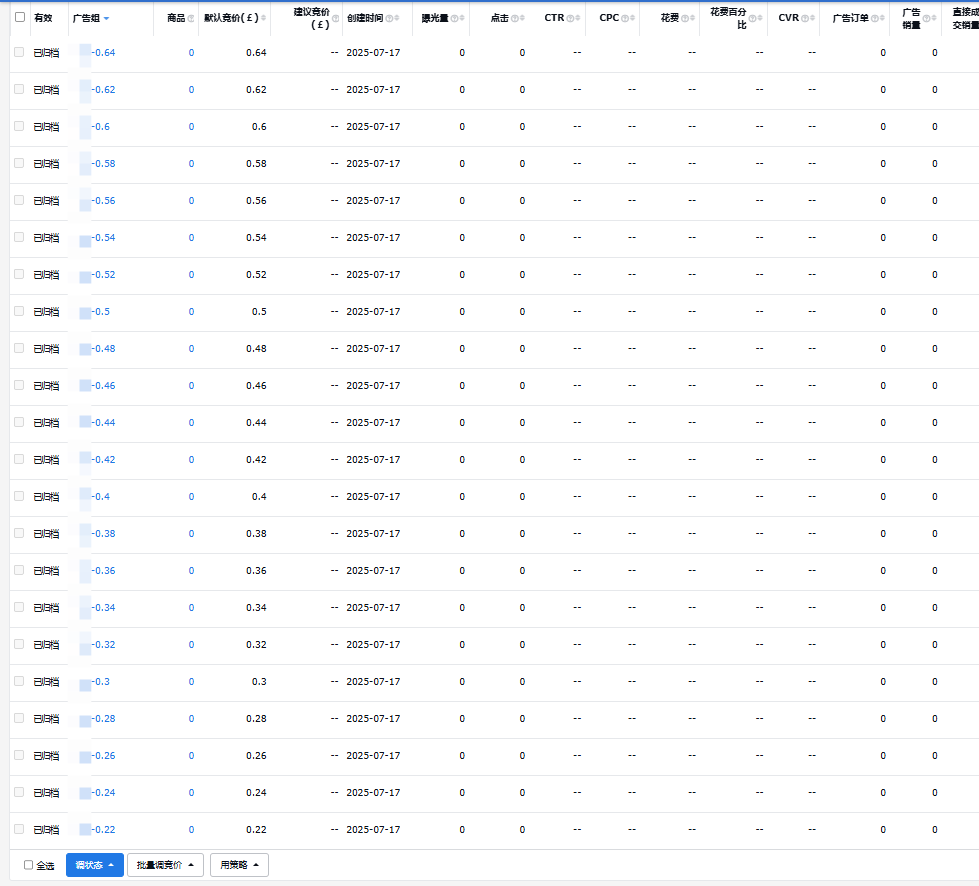Click default bid value 0.34
Screen dimensions: 979x886
pos(256,608)
